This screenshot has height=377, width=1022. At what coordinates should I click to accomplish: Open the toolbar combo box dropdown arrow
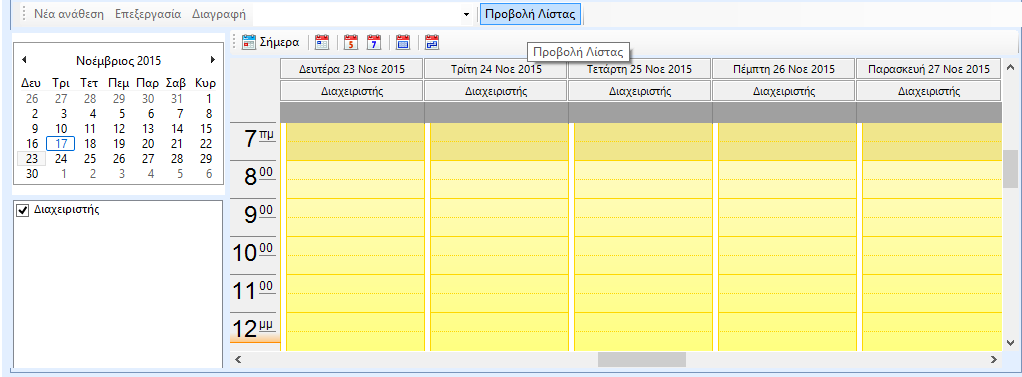(467, 14)
